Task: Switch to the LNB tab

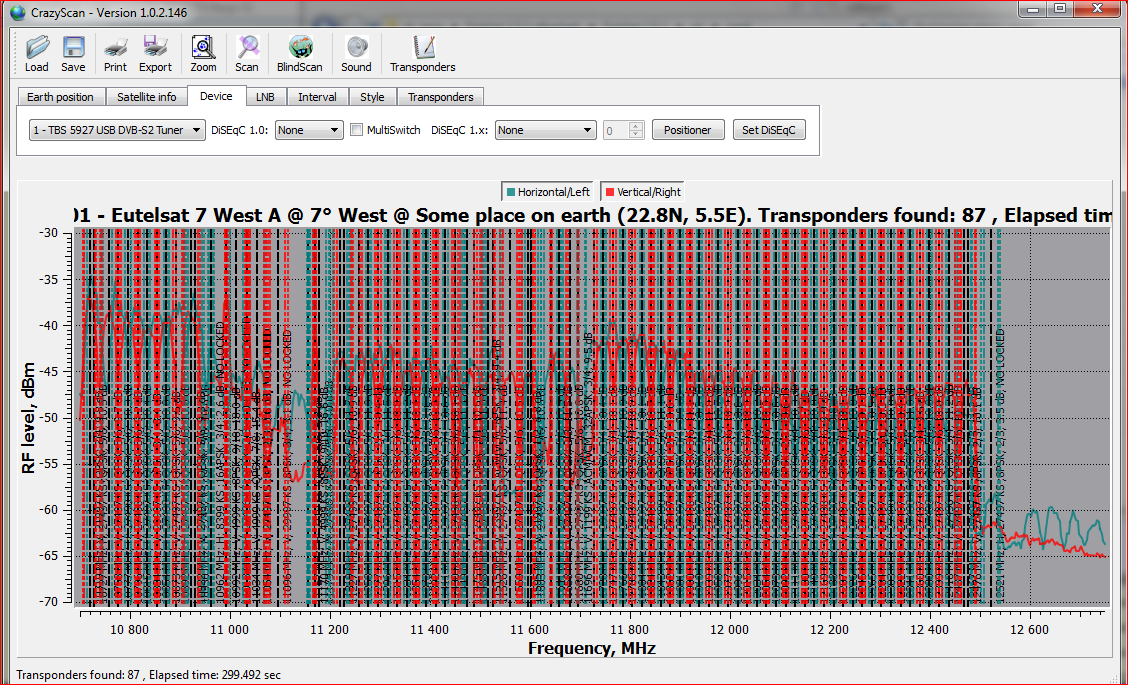Action: 264,97
